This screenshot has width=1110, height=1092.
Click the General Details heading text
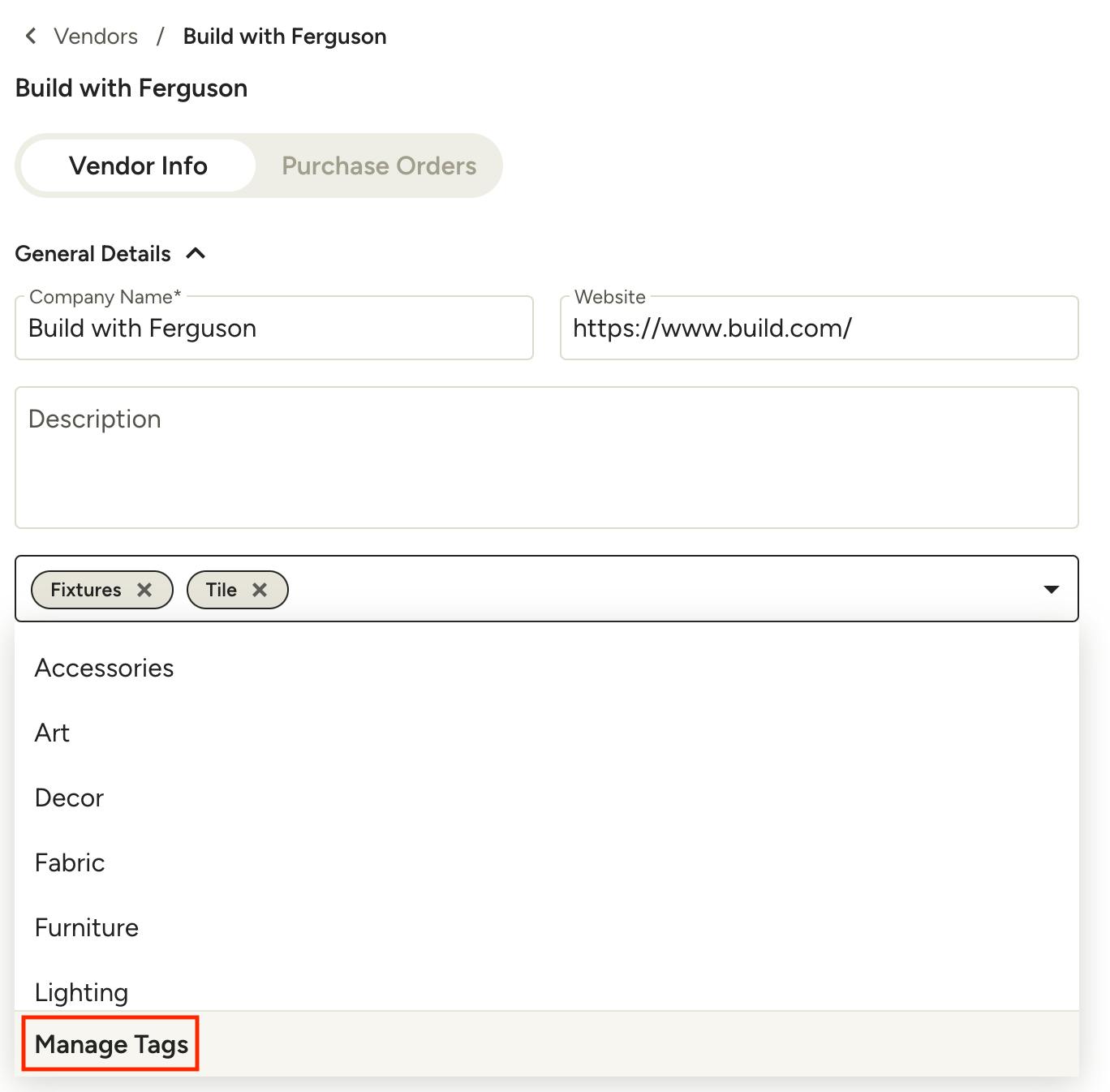(93, 254)
